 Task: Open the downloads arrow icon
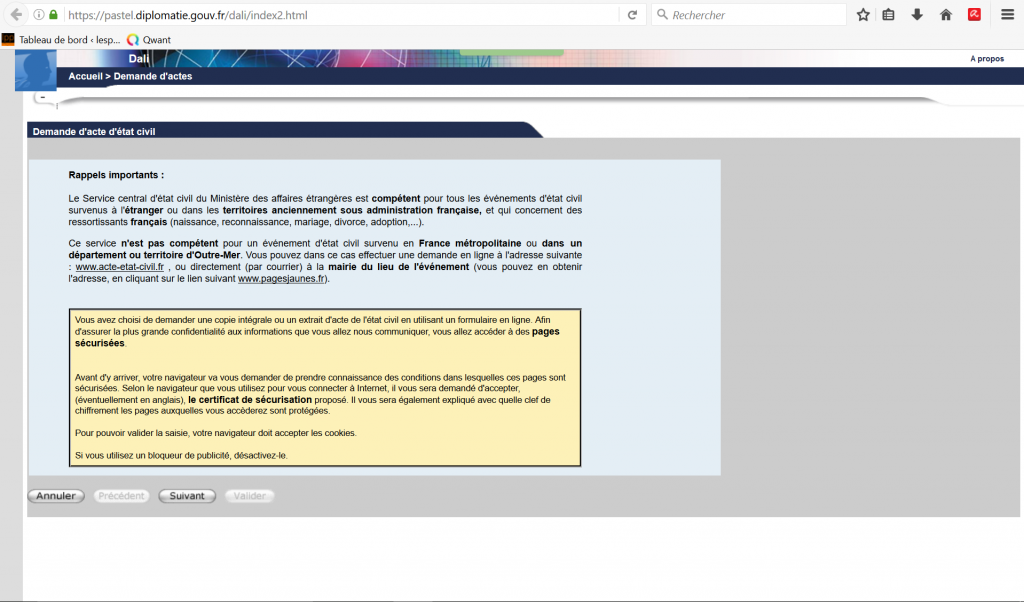coord(917,15)
